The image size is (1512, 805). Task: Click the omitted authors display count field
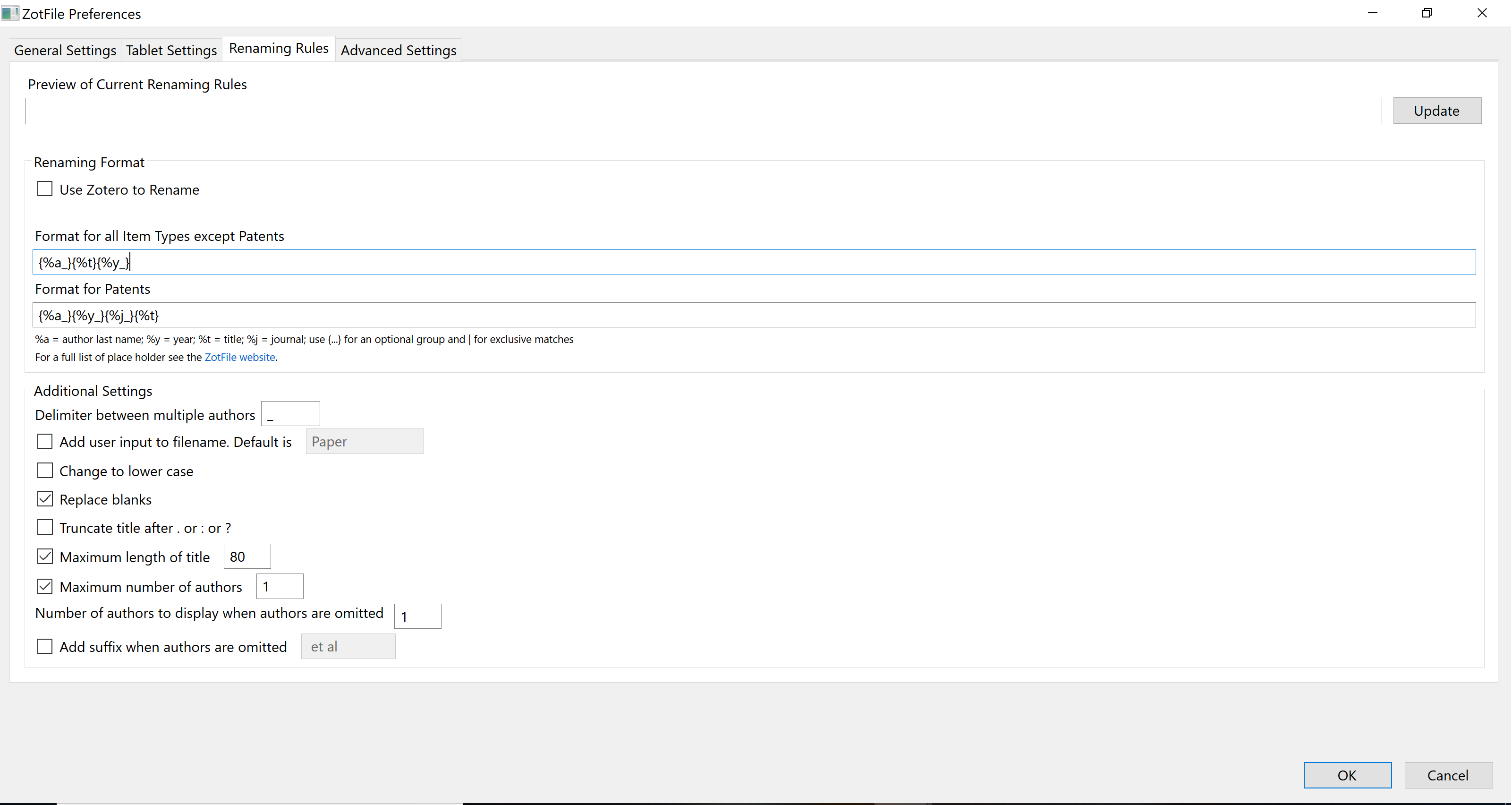coord(418,617)
